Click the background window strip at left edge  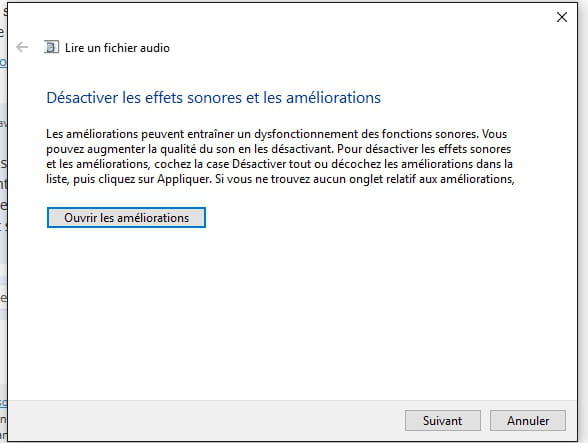pos(3,225)
